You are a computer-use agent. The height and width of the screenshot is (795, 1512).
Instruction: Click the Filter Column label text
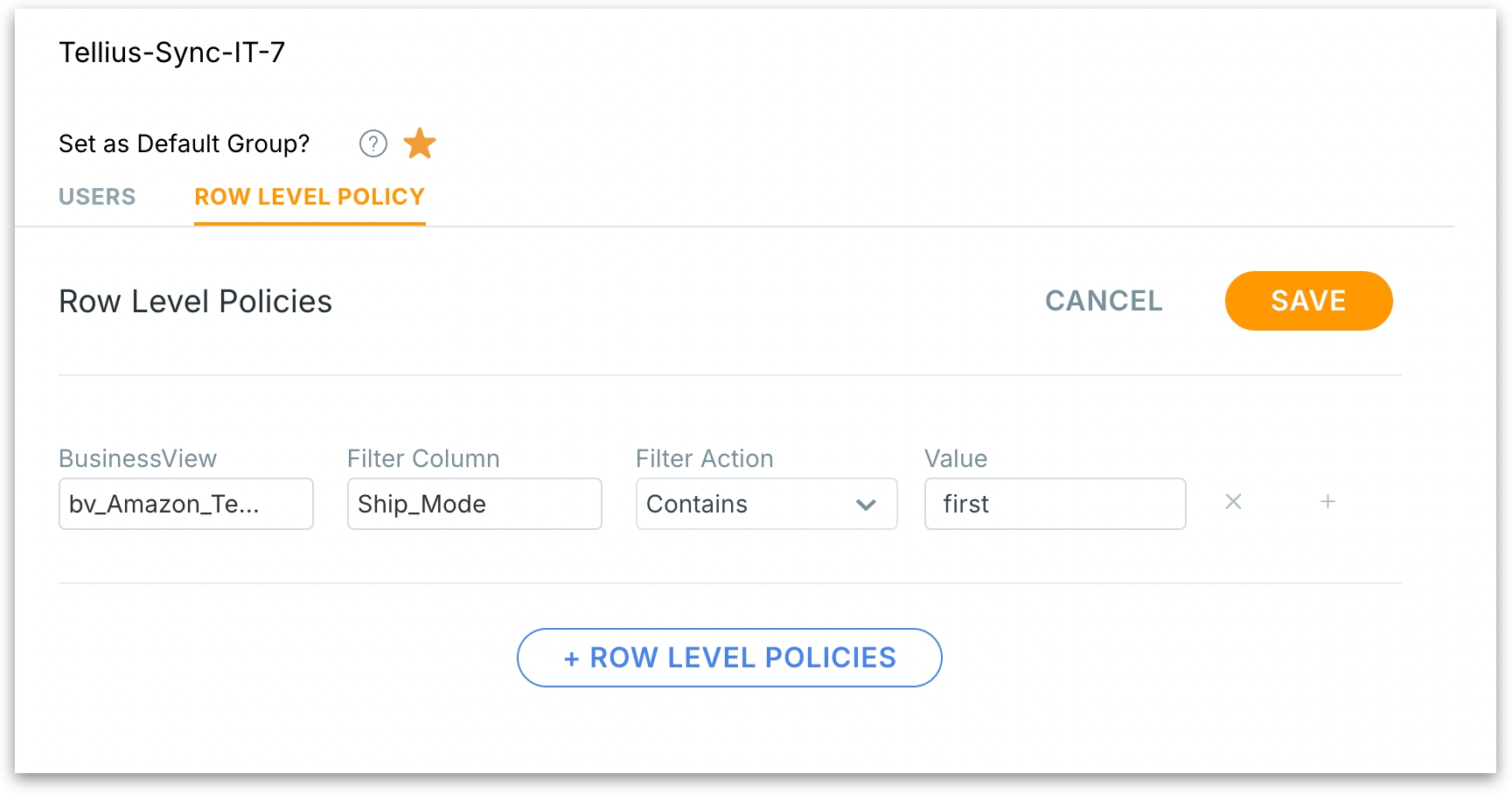(x=423, y=458)
